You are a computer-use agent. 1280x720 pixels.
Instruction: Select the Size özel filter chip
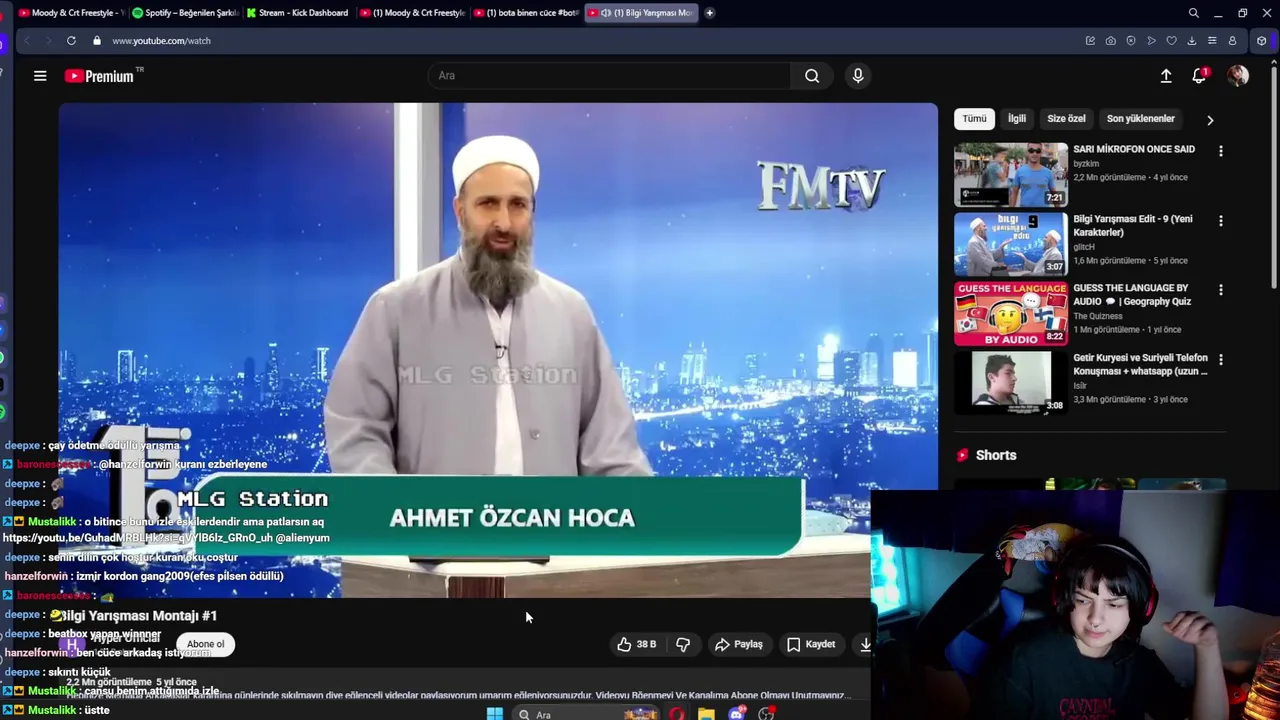1066,119
